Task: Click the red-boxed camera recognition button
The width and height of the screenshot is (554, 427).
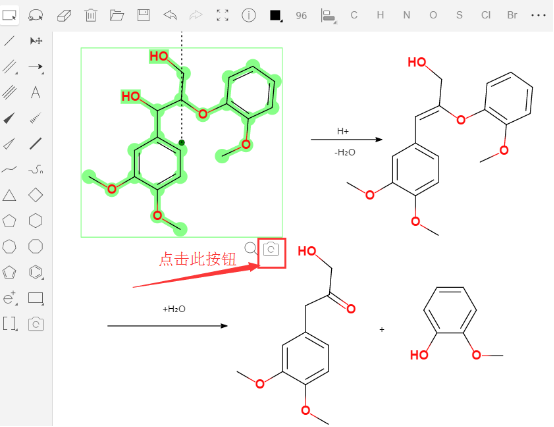Action: click(x=271, y=253)
